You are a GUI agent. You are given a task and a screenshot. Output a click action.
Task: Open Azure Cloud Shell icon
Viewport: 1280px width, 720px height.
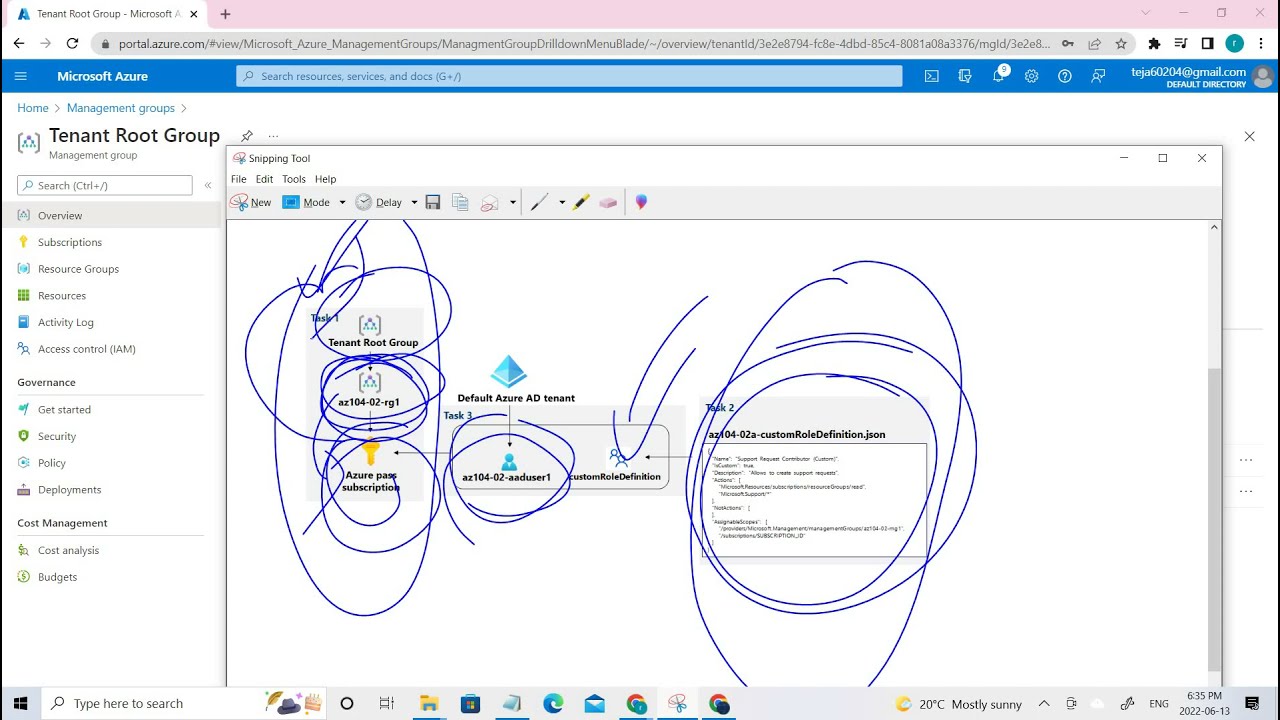point(931,76)
